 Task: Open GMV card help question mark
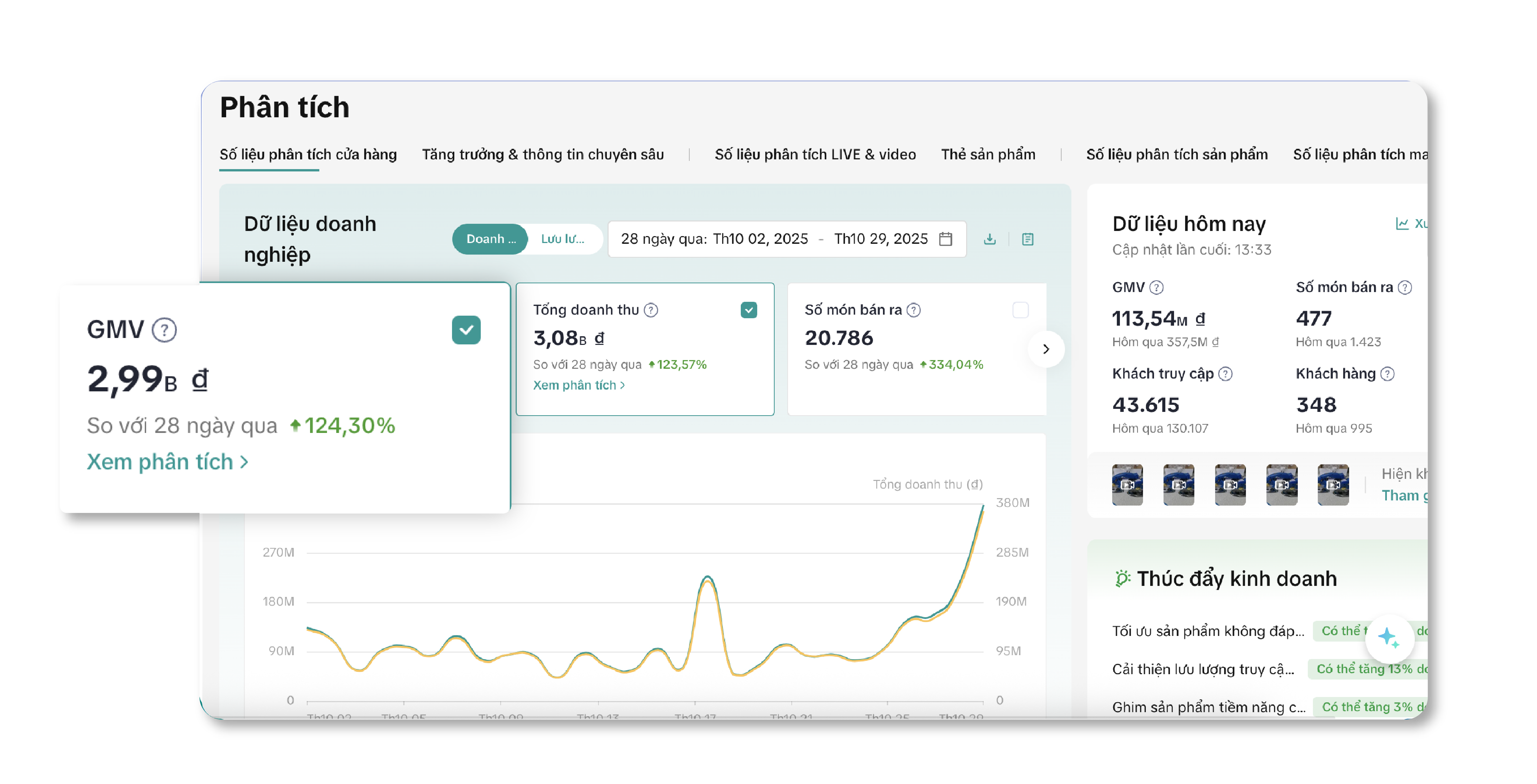point(164,330)
